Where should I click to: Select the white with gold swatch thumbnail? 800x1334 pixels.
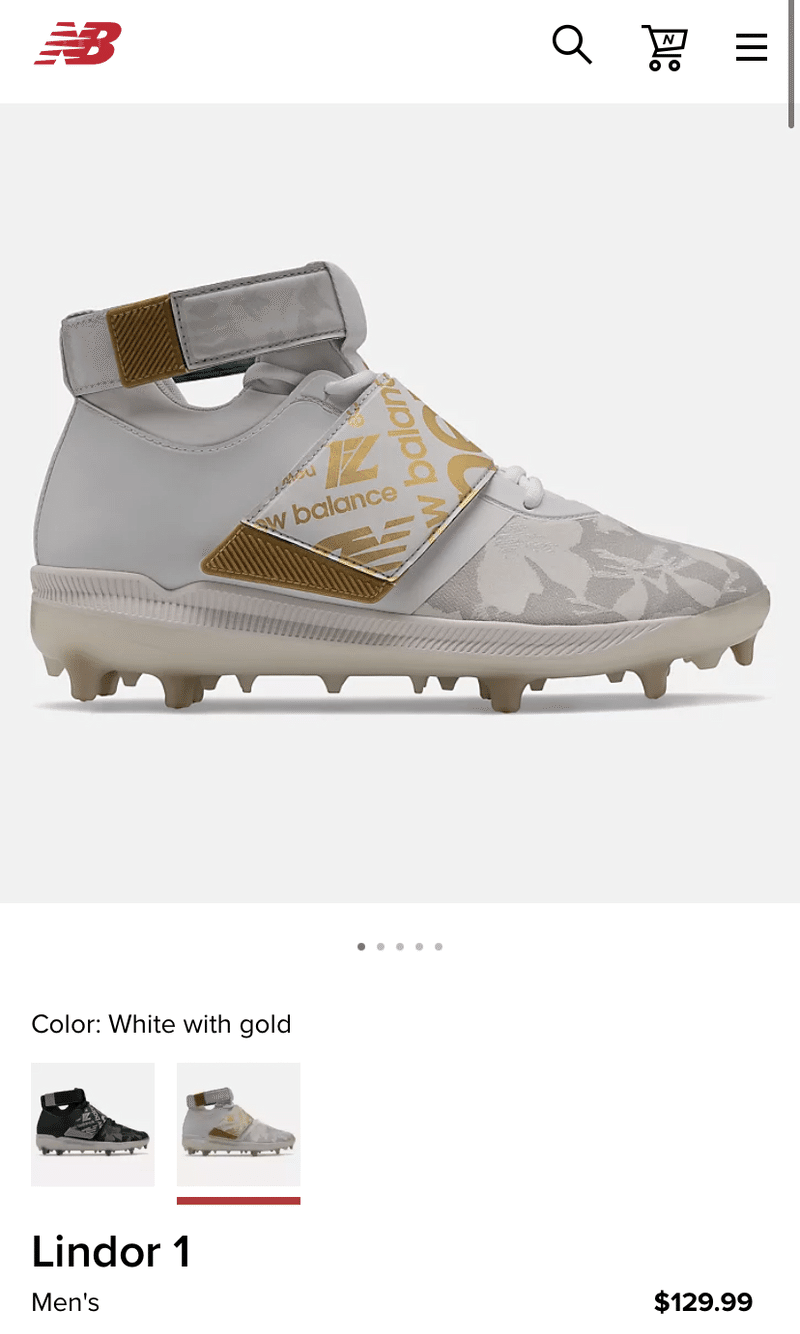click(x=238, y=1124)
